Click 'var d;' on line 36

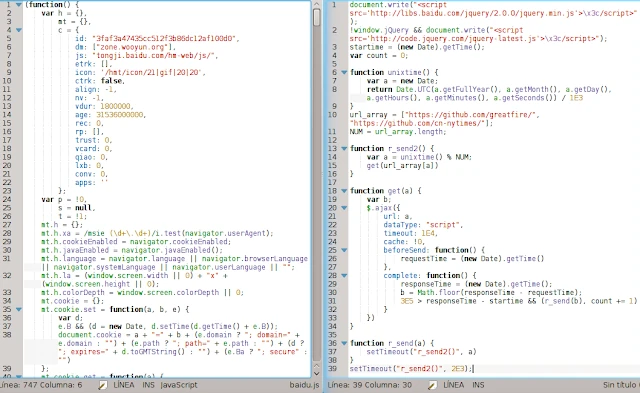pos(70,318)
